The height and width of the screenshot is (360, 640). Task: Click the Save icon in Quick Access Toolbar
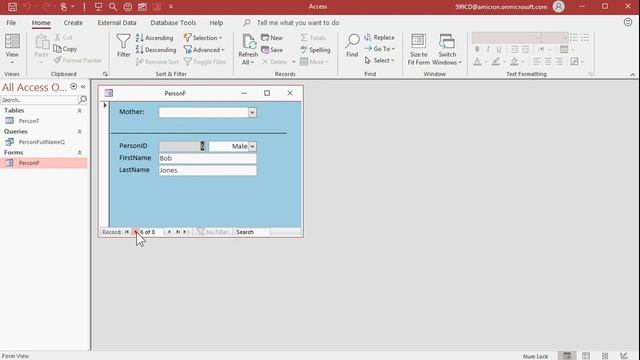pos(12,7)
